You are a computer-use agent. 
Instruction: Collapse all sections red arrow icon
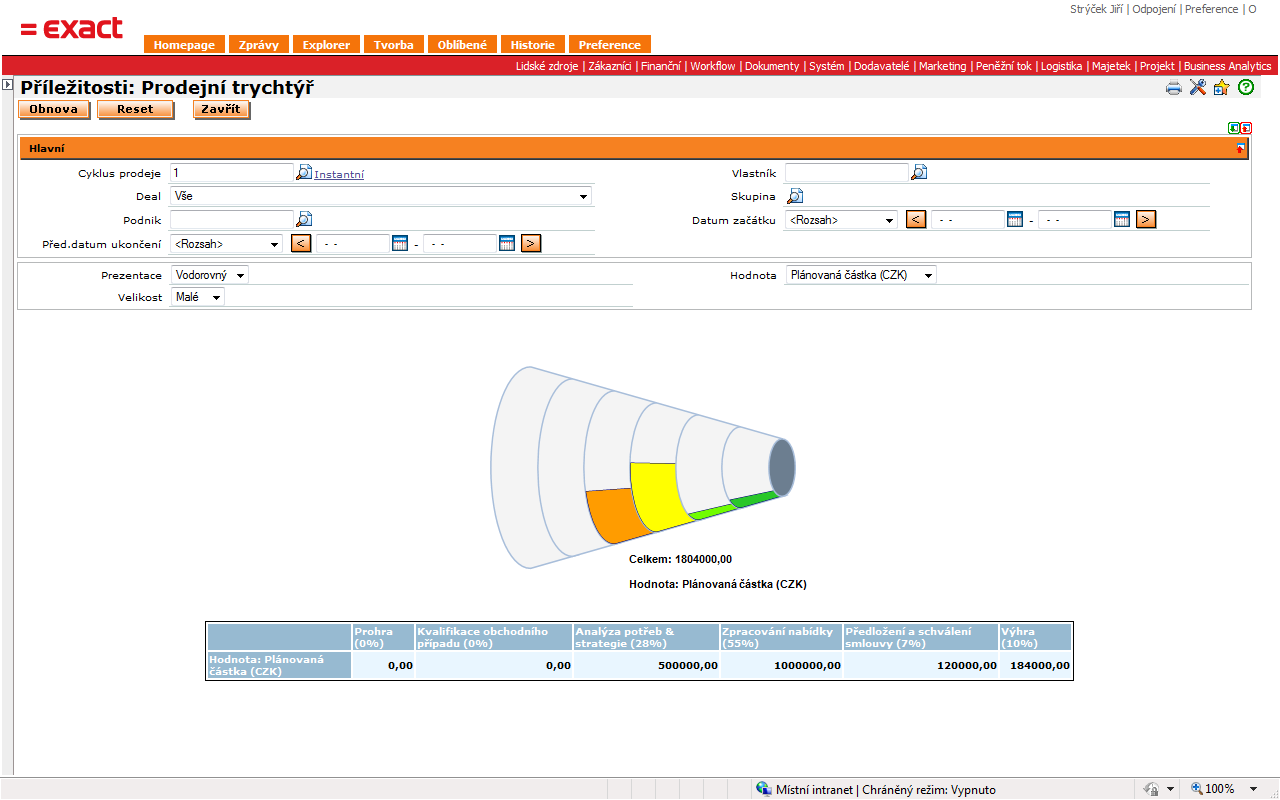[1246, 128]
